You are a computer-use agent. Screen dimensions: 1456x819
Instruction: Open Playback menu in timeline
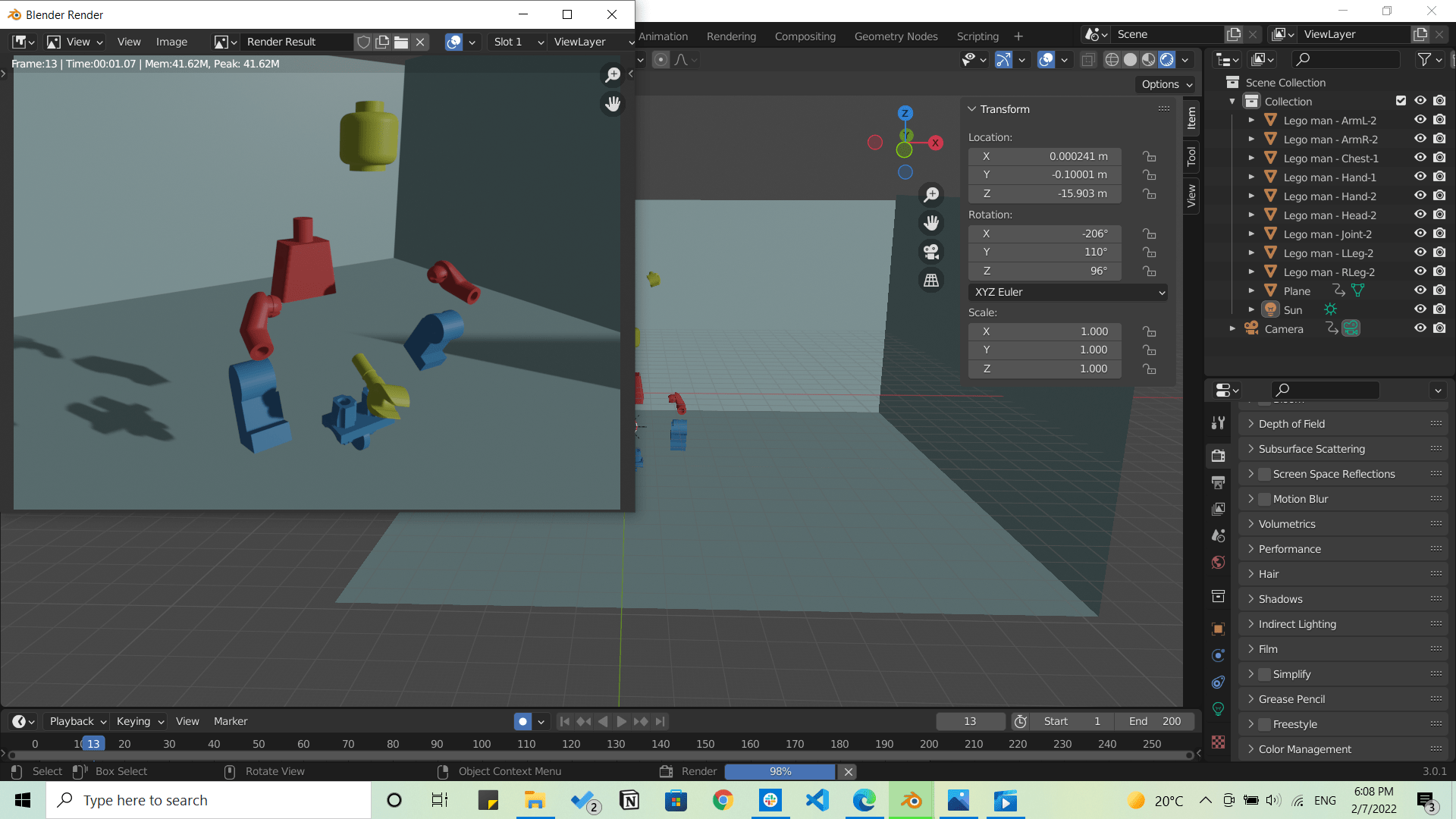point(76,721)
